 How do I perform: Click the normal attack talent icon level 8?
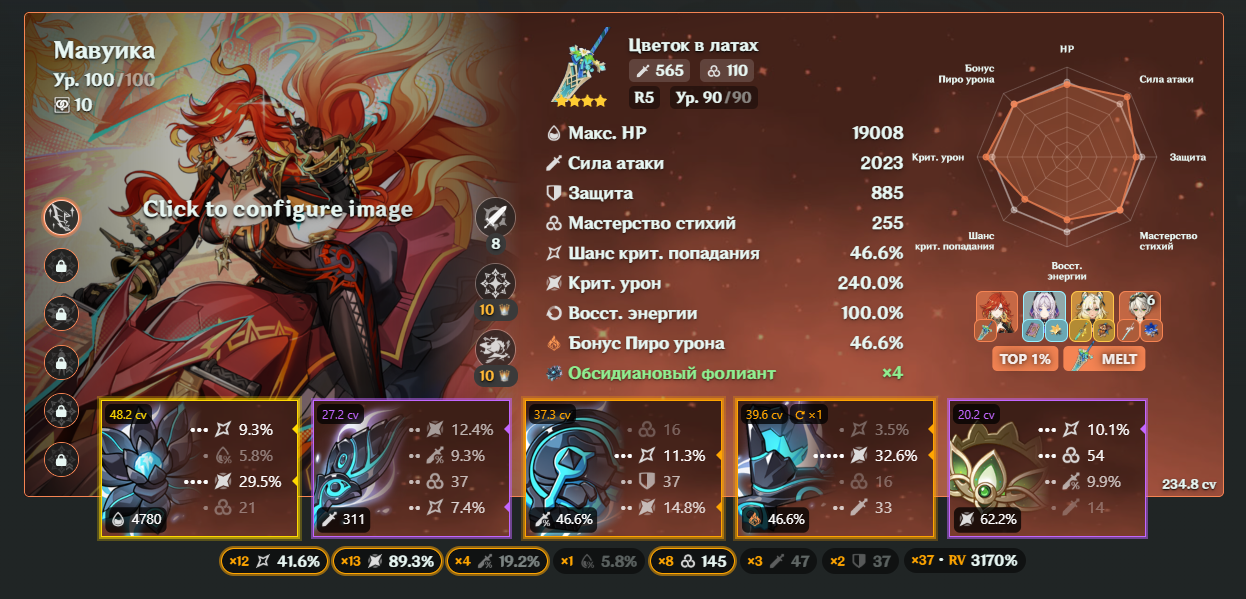point(495,216)
